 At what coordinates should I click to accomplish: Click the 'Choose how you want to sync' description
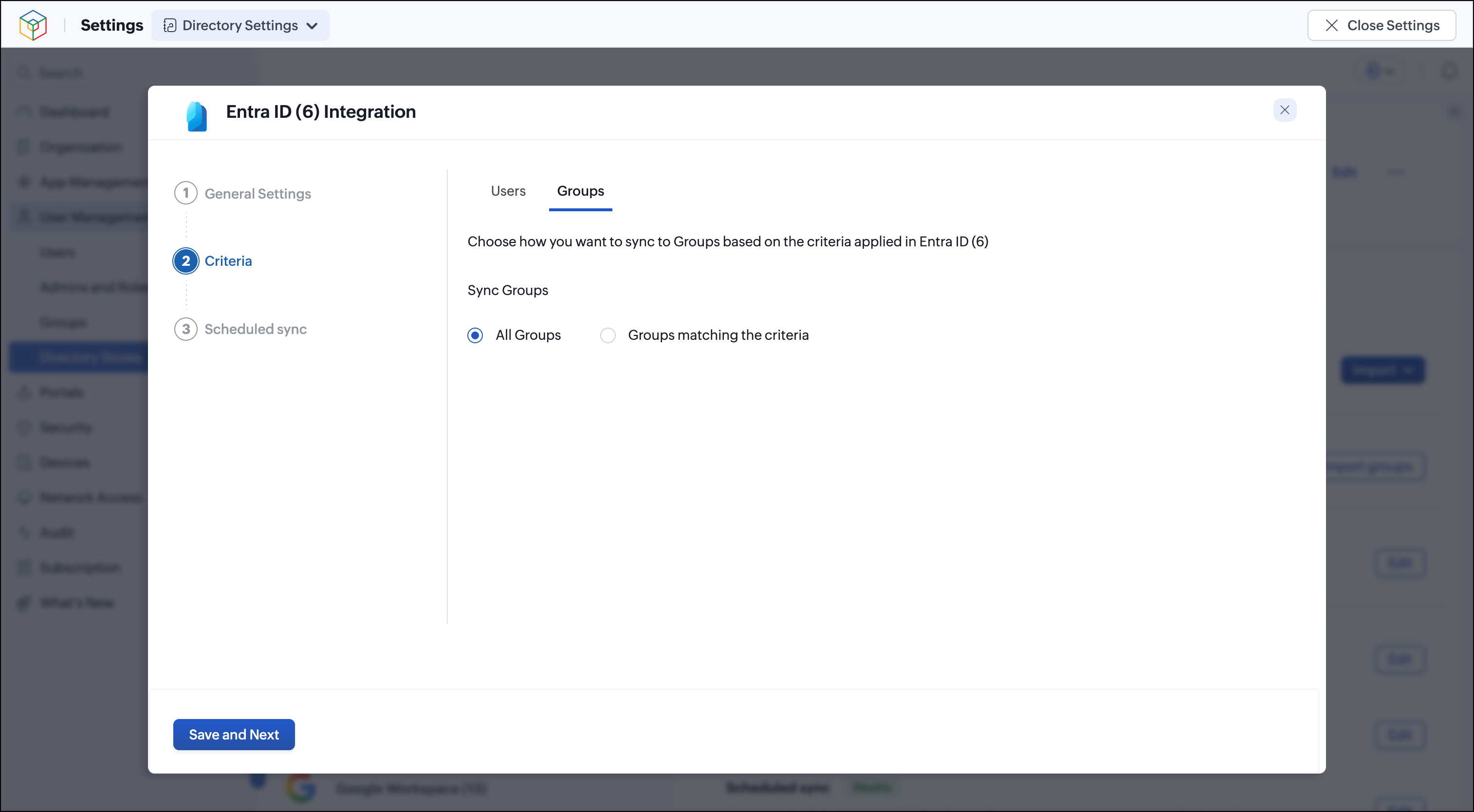click(x=728, y=241)
